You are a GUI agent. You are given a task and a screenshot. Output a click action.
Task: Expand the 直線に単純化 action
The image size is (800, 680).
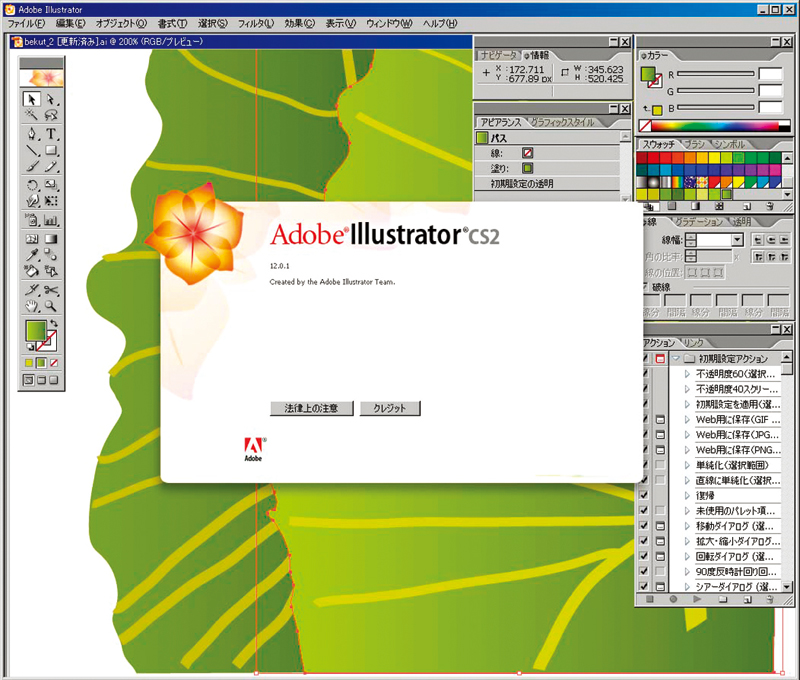pyautogui.click(x=687, y=481)
